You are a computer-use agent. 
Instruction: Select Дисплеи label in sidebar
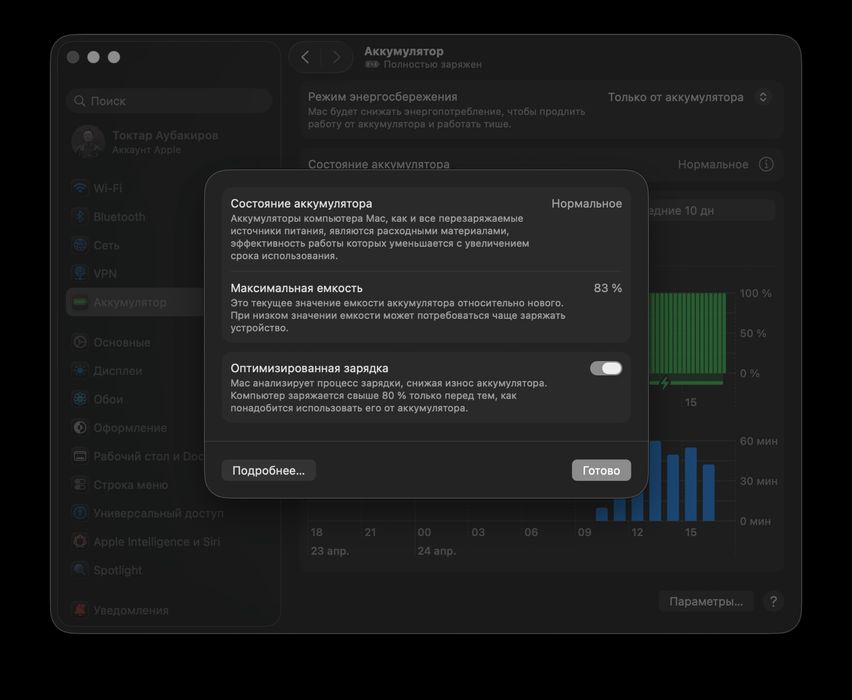pos(117,371)
